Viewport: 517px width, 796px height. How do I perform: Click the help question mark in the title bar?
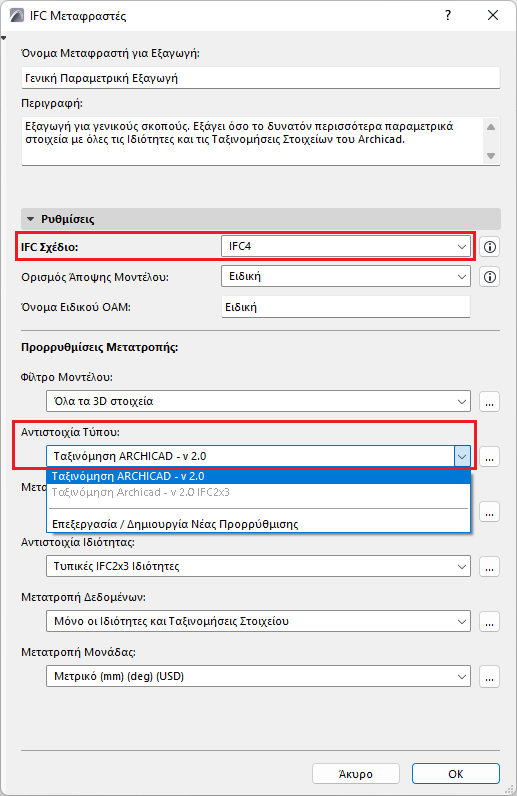click(448, 15)
